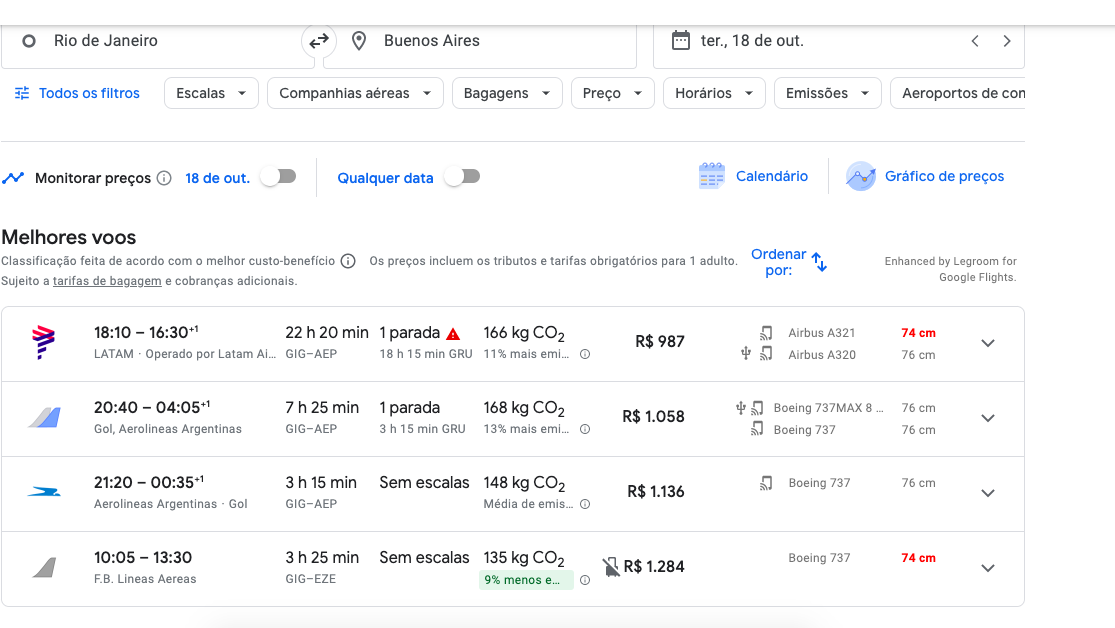This screenshot has height=628, width=1115.
Task: Click the sort arrows icon next to Ordenar por
Action: 819,262
